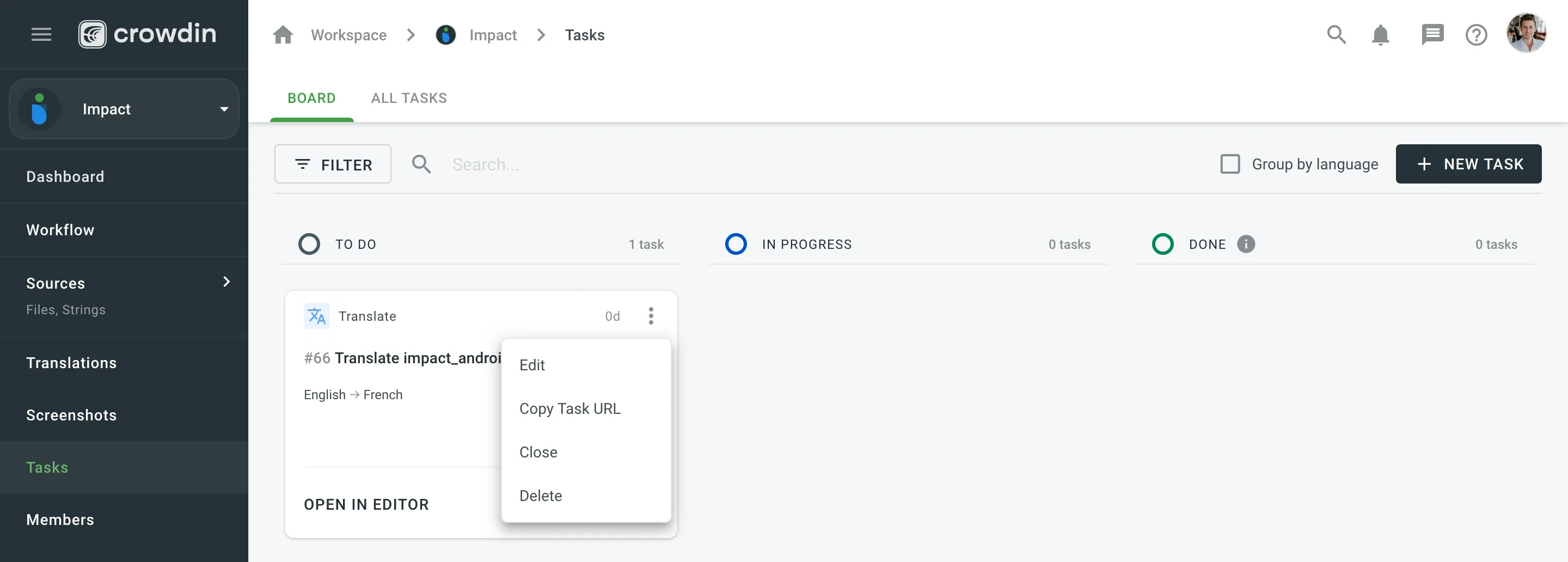Image resolution: width=1568 pixels, height=562 pixels.
Task: Open global search magnifier icon
Action: 1336,35
